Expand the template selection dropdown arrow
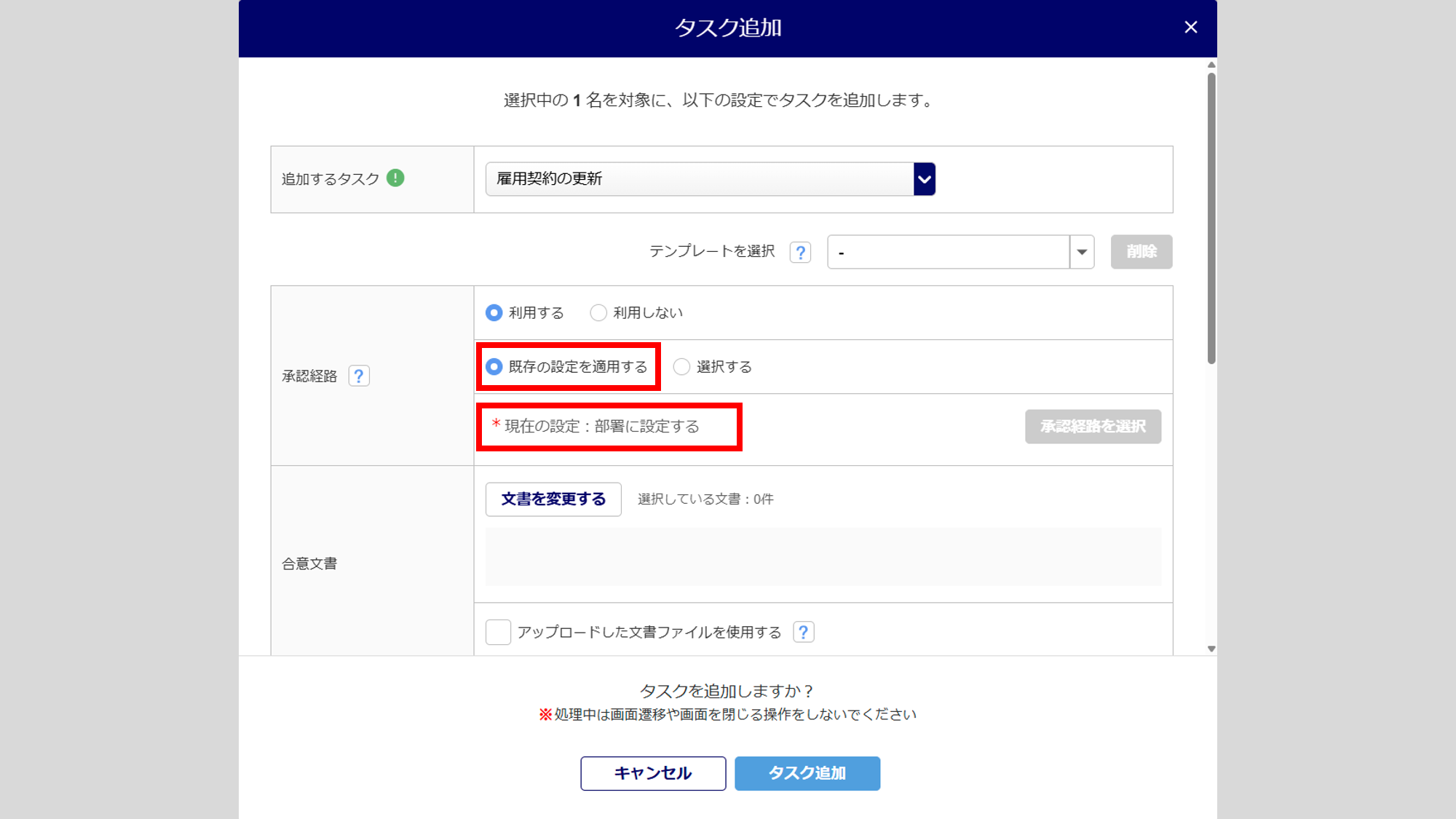 click(1082, 252)
